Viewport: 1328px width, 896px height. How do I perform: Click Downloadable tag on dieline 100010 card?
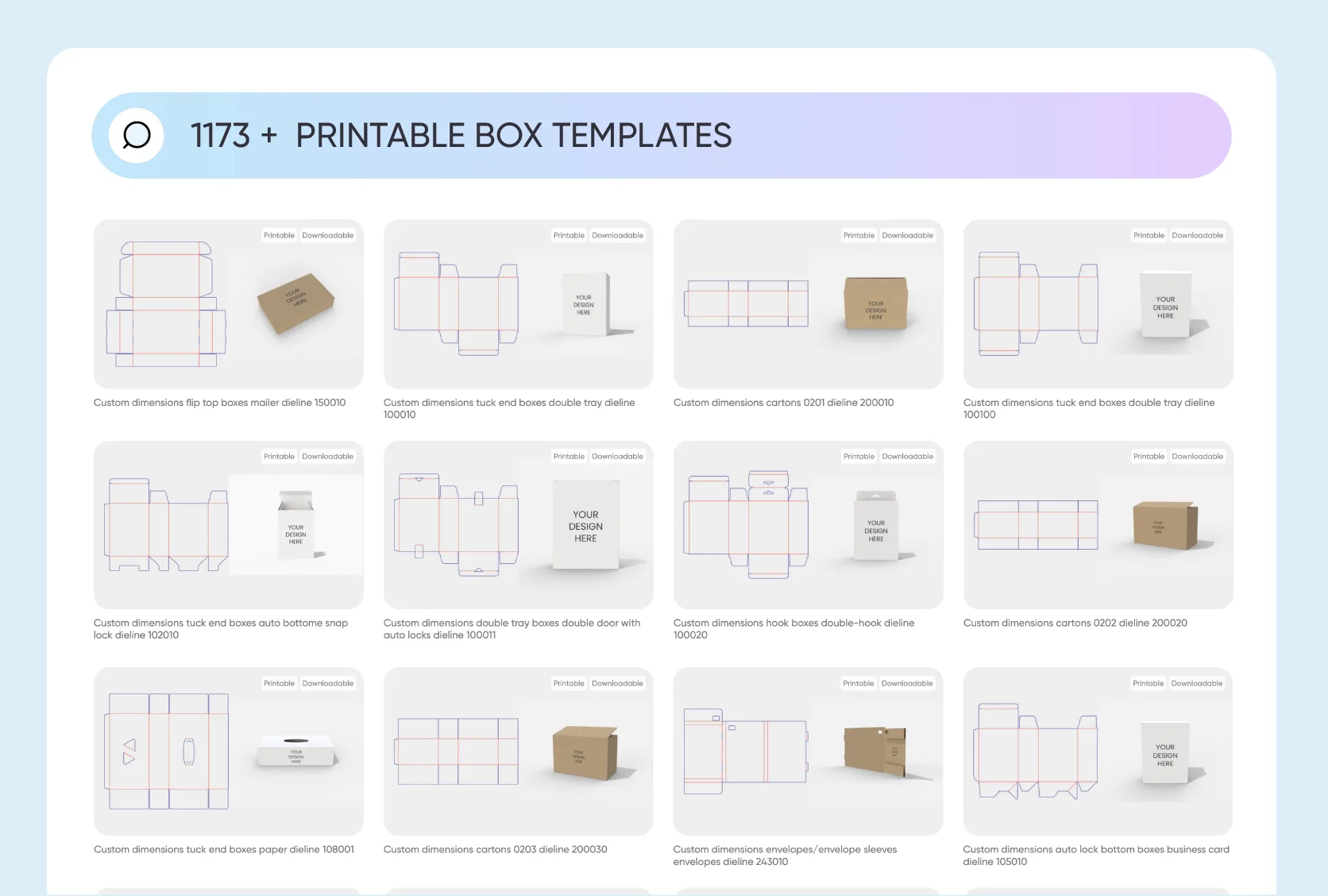[x=618, y=235]
